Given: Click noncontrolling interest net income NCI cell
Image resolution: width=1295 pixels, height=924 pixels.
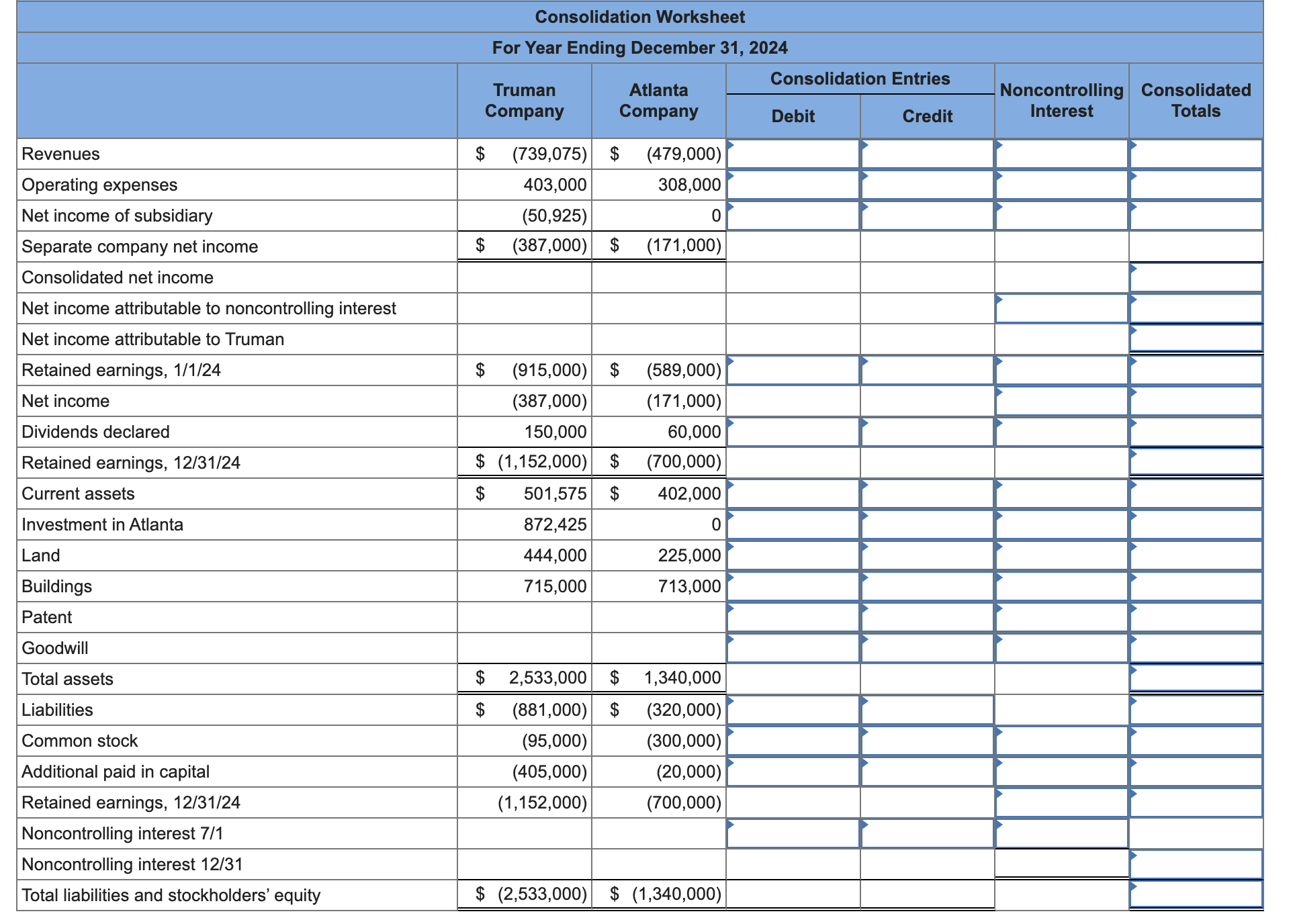Looking at the screenshot, I should pyautogui.click(x=1062, y=308).
